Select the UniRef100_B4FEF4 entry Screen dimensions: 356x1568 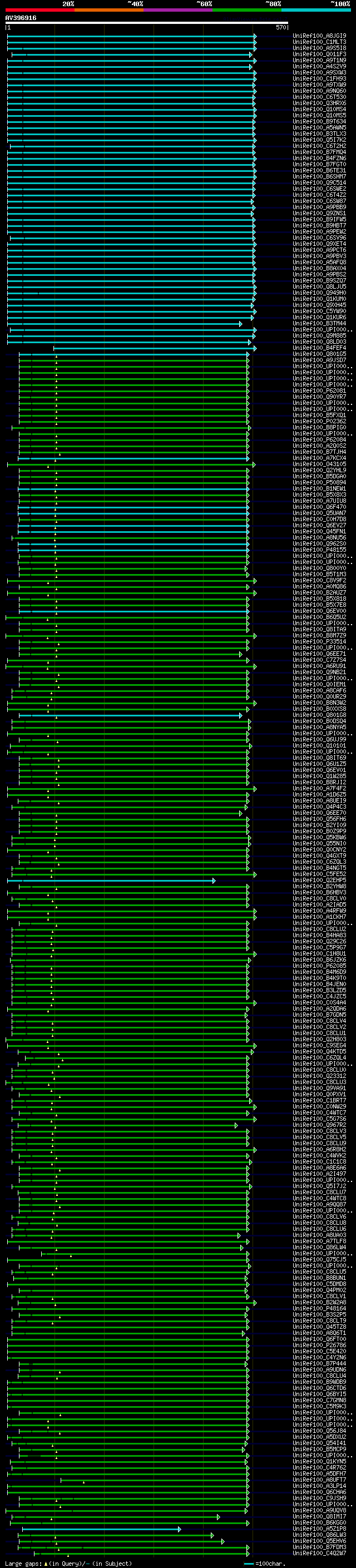(319, 348)
